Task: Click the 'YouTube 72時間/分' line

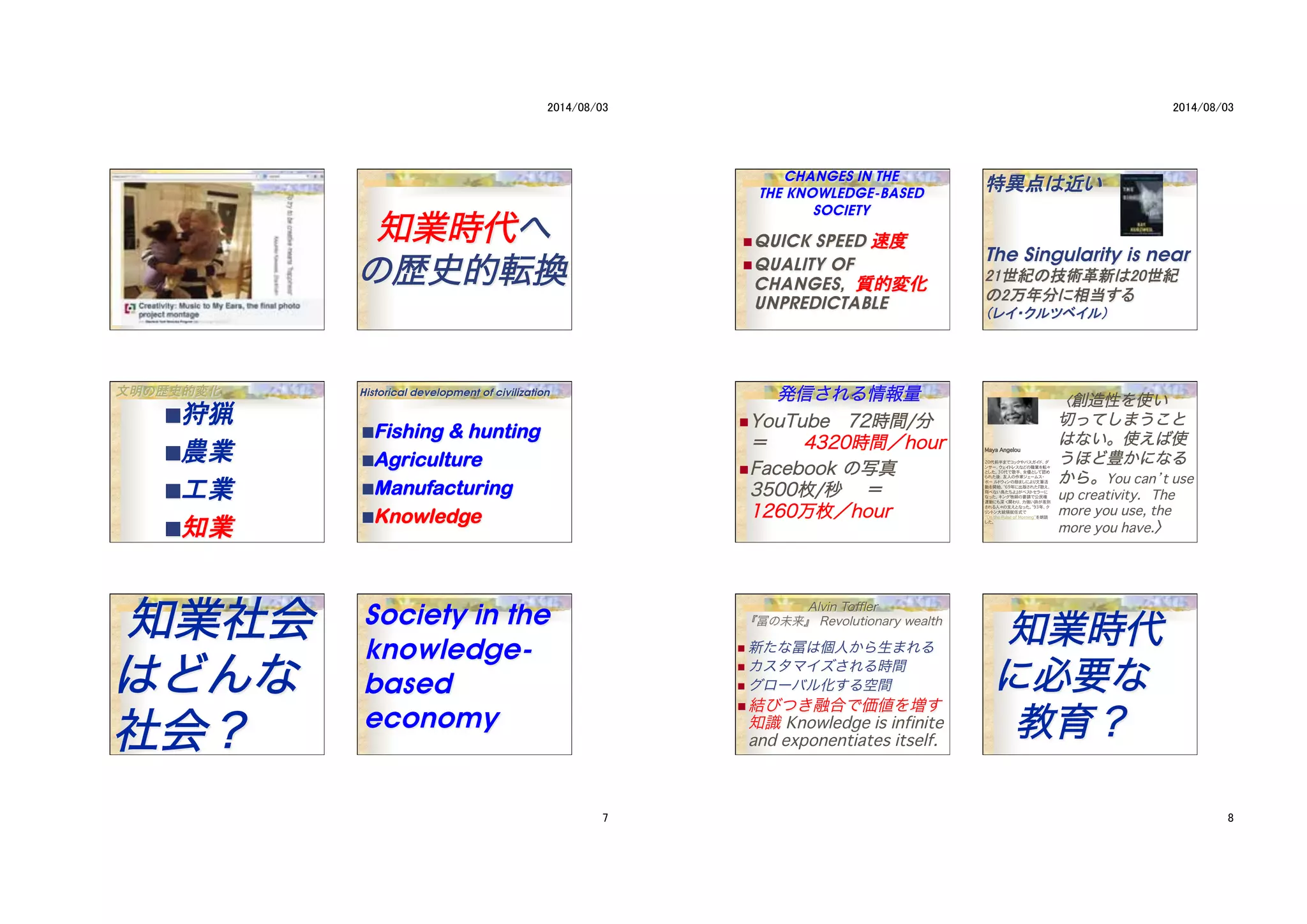Action: click(837, 421)
